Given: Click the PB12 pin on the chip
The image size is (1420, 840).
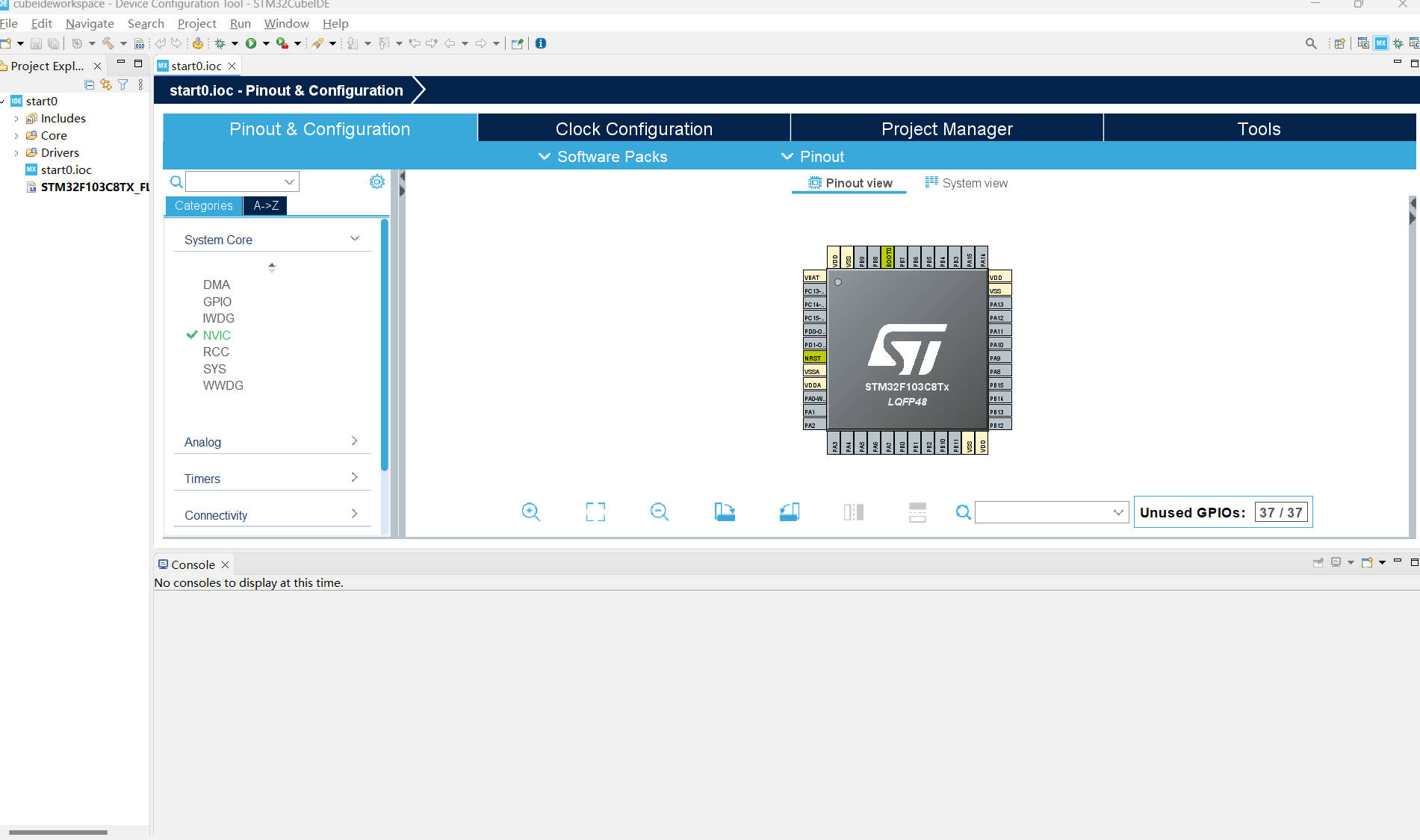Looking at the screenshot, I should pyautogui.click(x=1000, y=425).
